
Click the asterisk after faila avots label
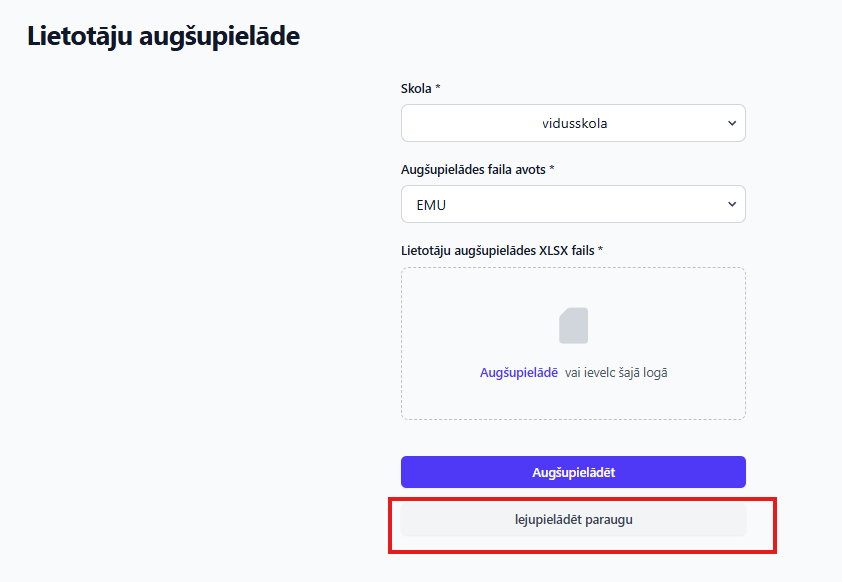552,169
